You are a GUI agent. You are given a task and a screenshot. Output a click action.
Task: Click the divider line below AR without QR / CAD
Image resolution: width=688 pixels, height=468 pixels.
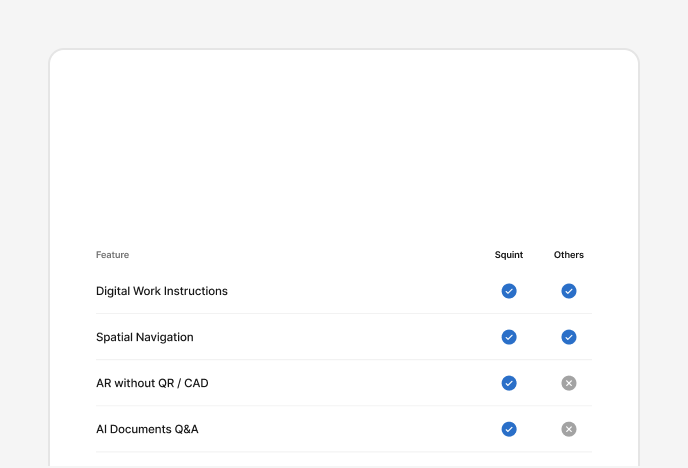344,406
